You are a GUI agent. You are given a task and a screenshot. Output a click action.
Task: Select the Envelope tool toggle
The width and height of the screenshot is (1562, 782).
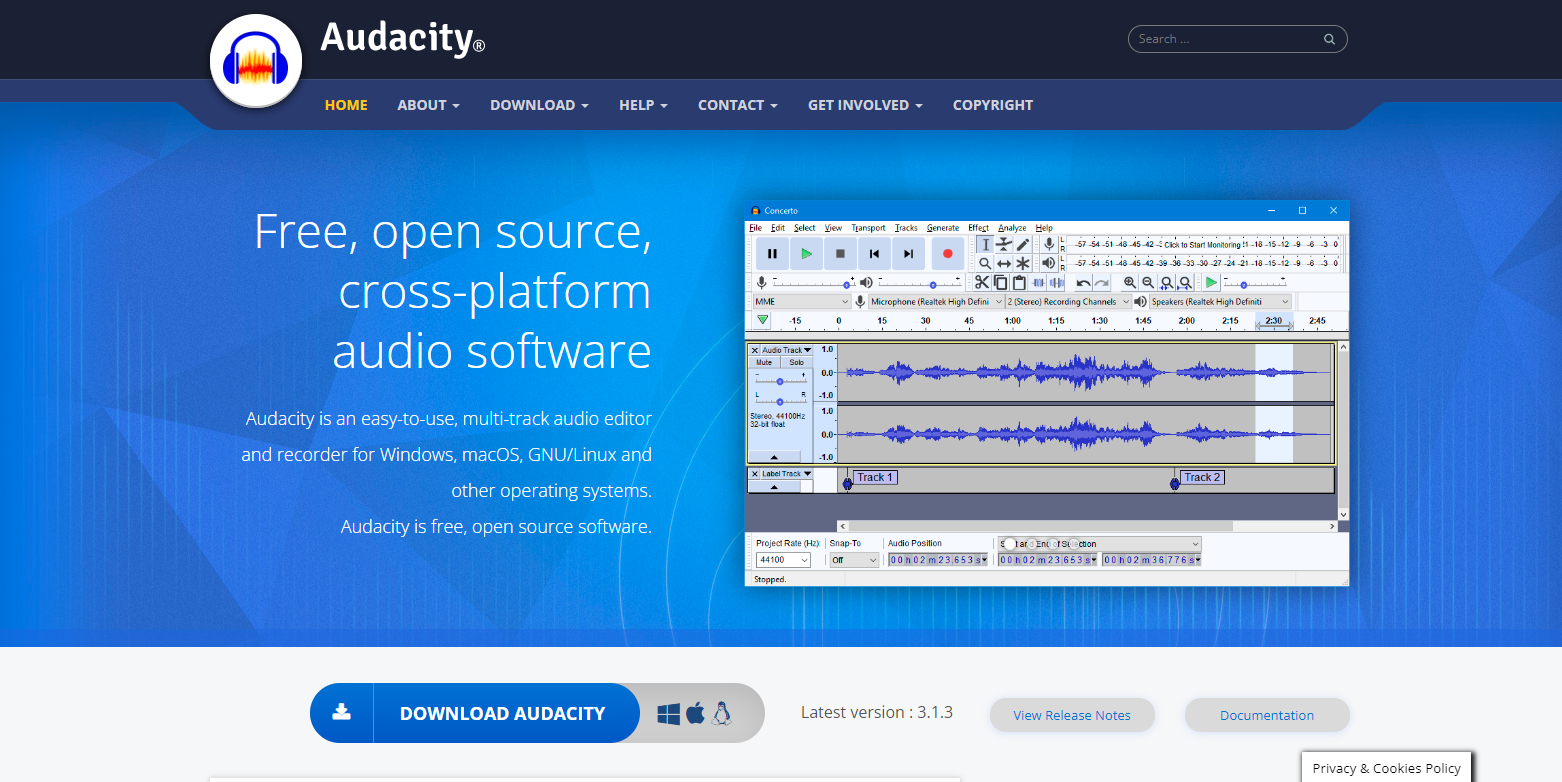tap(1003, 244)
